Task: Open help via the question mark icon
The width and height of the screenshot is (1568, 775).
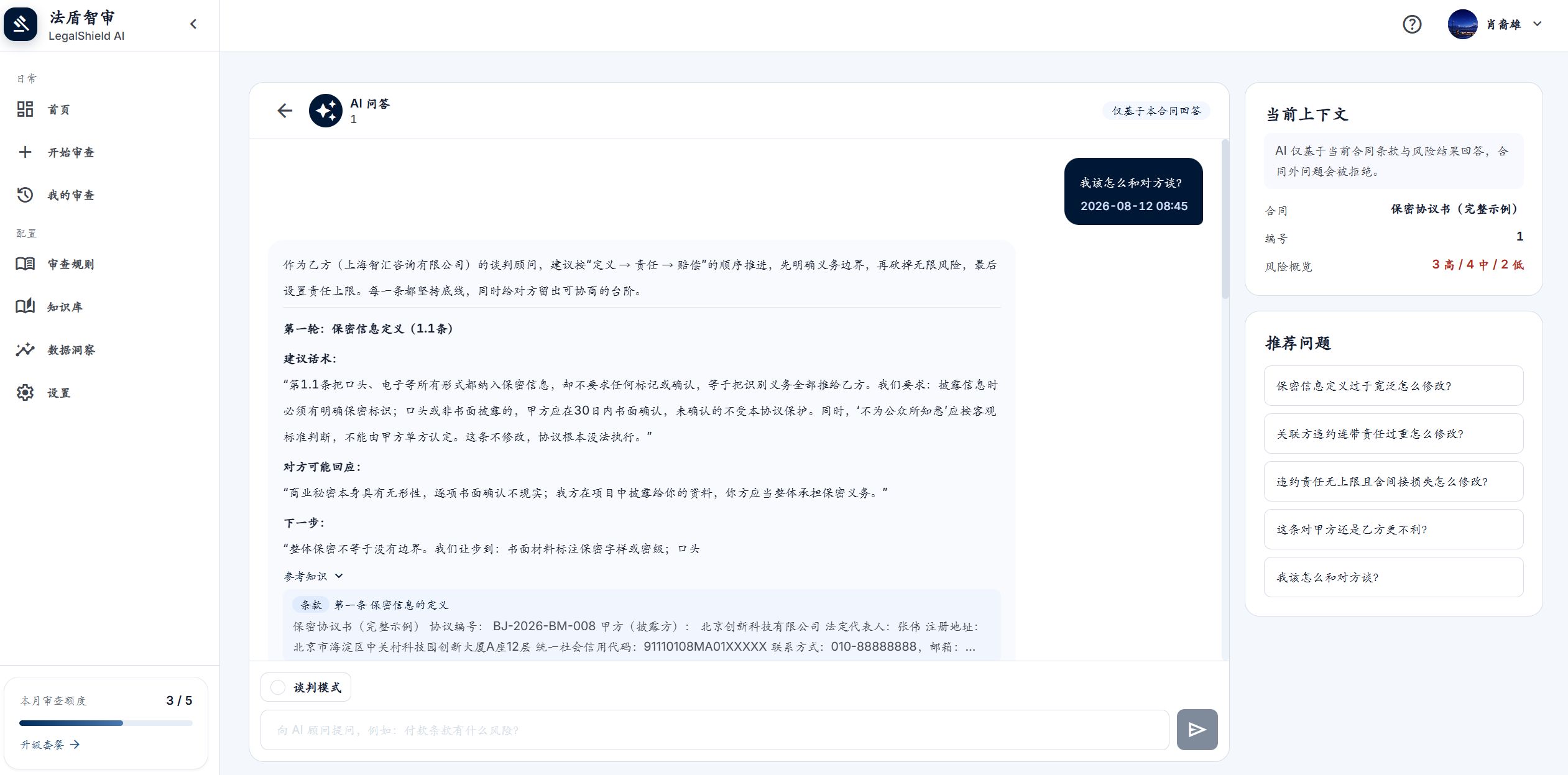Action: coord(1412,24)
